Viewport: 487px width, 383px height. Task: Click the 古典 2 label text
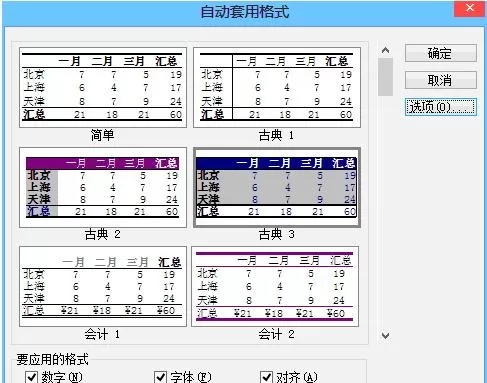coord(102,234)
